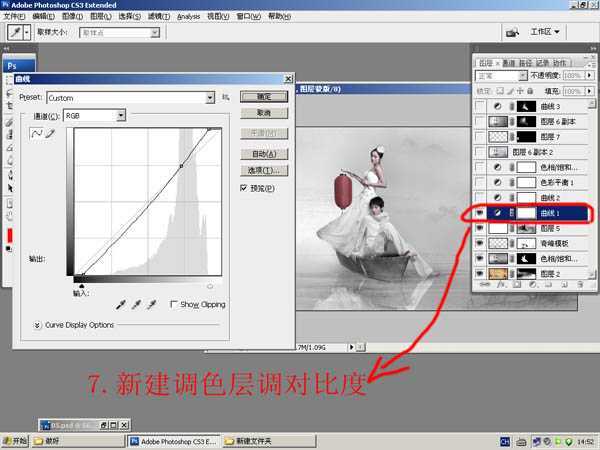Click 取消 to cancel curves
Image resolution: width=600 pixels, height=450 pixels.
click(x=264, y=113)
